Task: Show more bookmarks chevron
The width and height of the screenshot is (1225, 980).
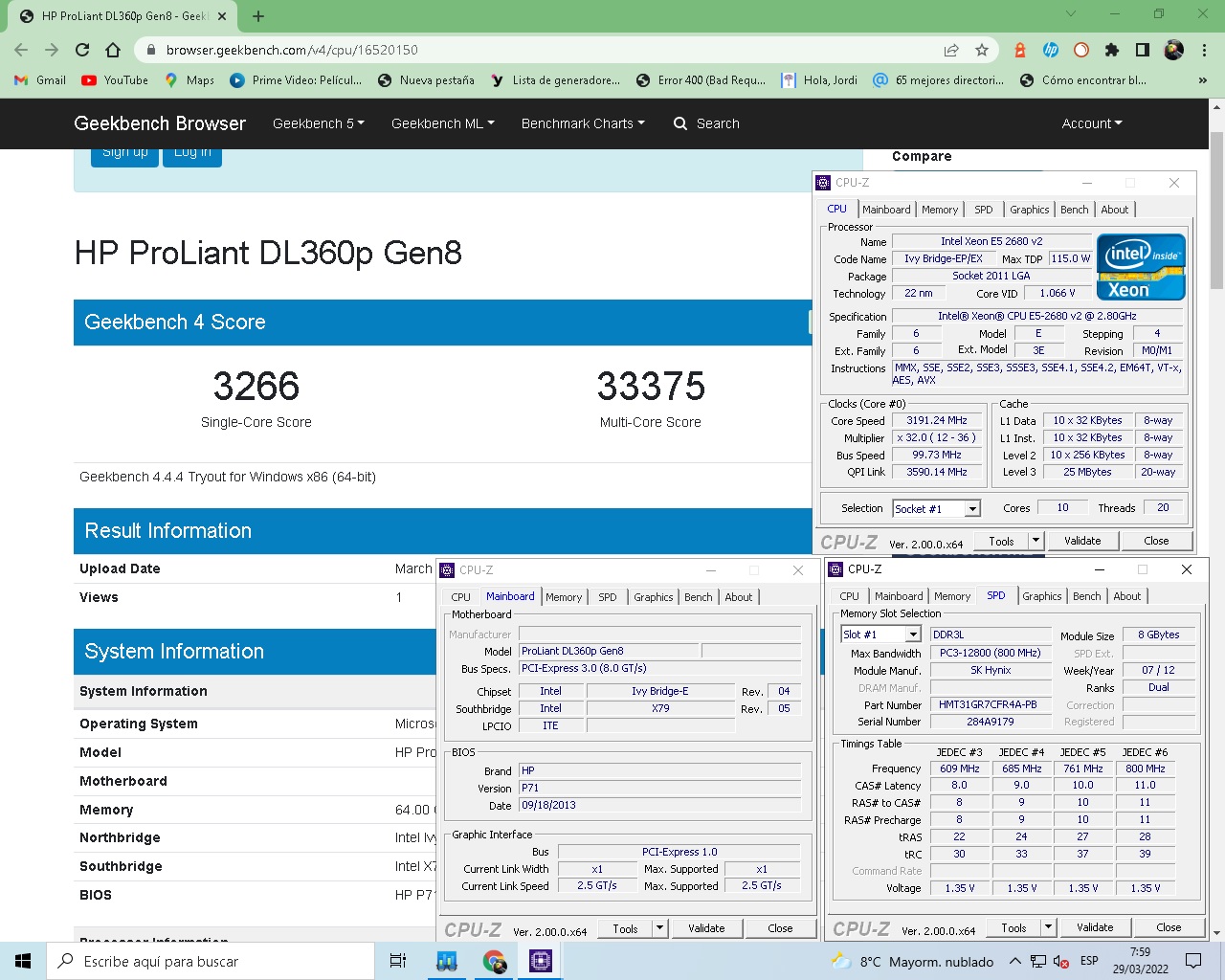Action: pos(1203,80)
